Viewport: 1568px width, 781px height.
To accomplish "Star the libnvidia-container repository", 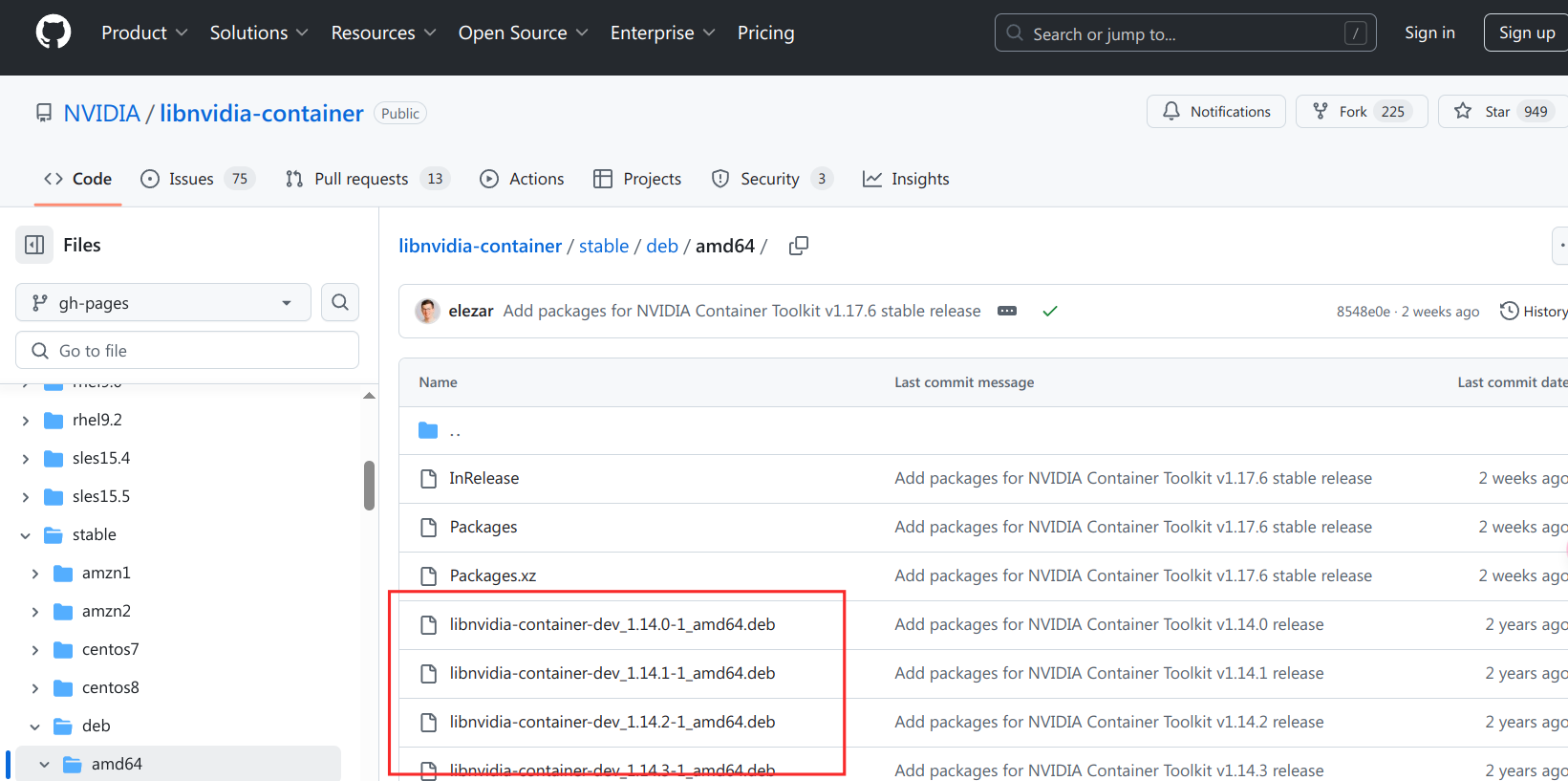I will coord(1496,112).
